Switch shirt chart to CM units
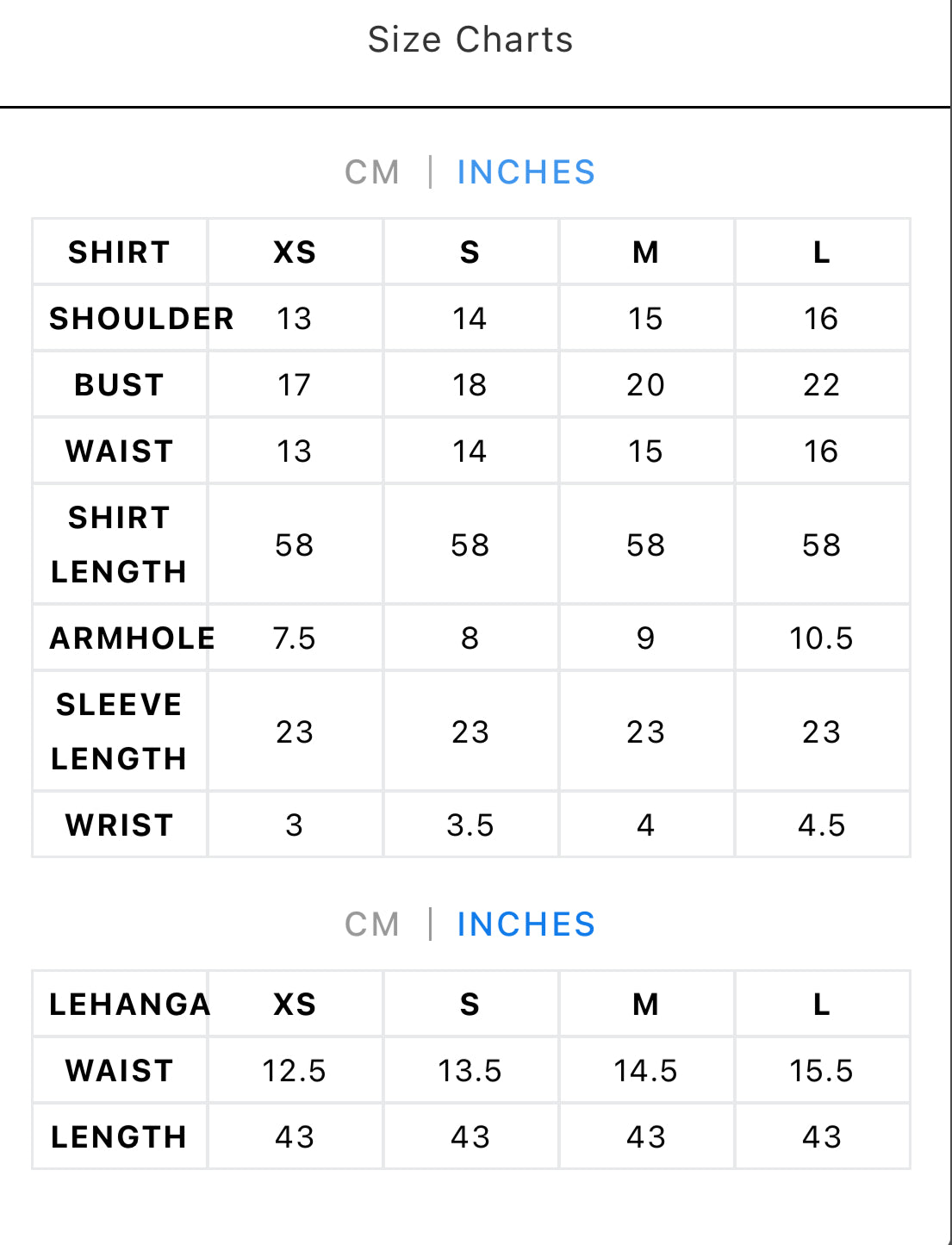 click(x=372, y=172)
